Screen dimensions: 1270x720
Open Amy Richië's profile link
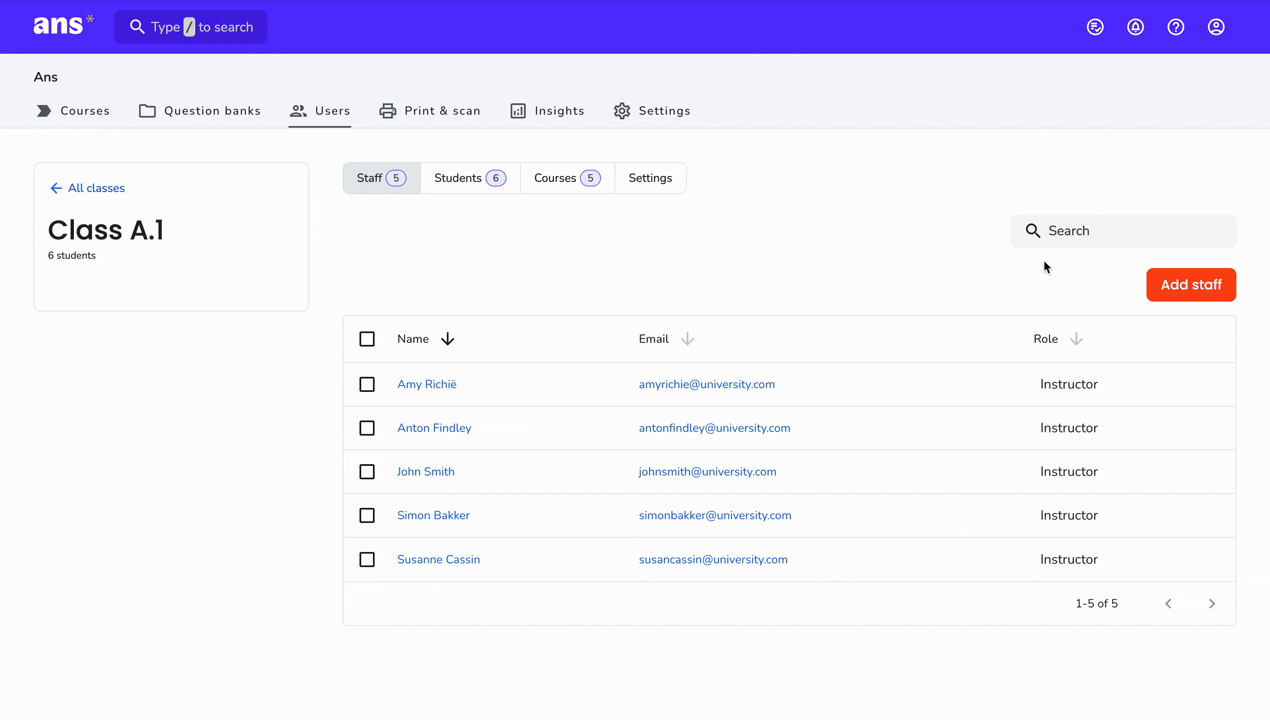tap(427, 384)
